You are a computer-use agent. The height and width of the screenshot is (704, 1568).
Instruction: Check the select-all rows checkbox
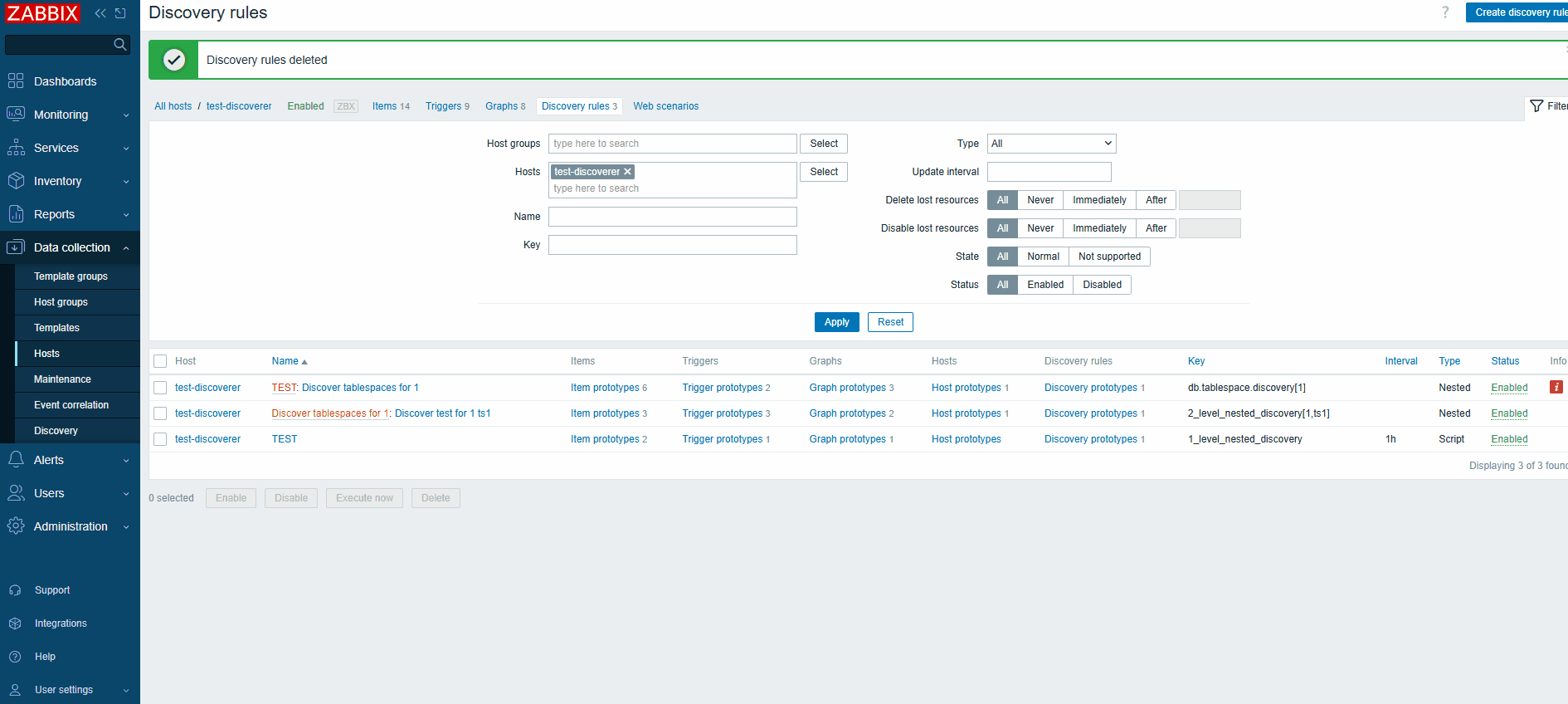160,361
